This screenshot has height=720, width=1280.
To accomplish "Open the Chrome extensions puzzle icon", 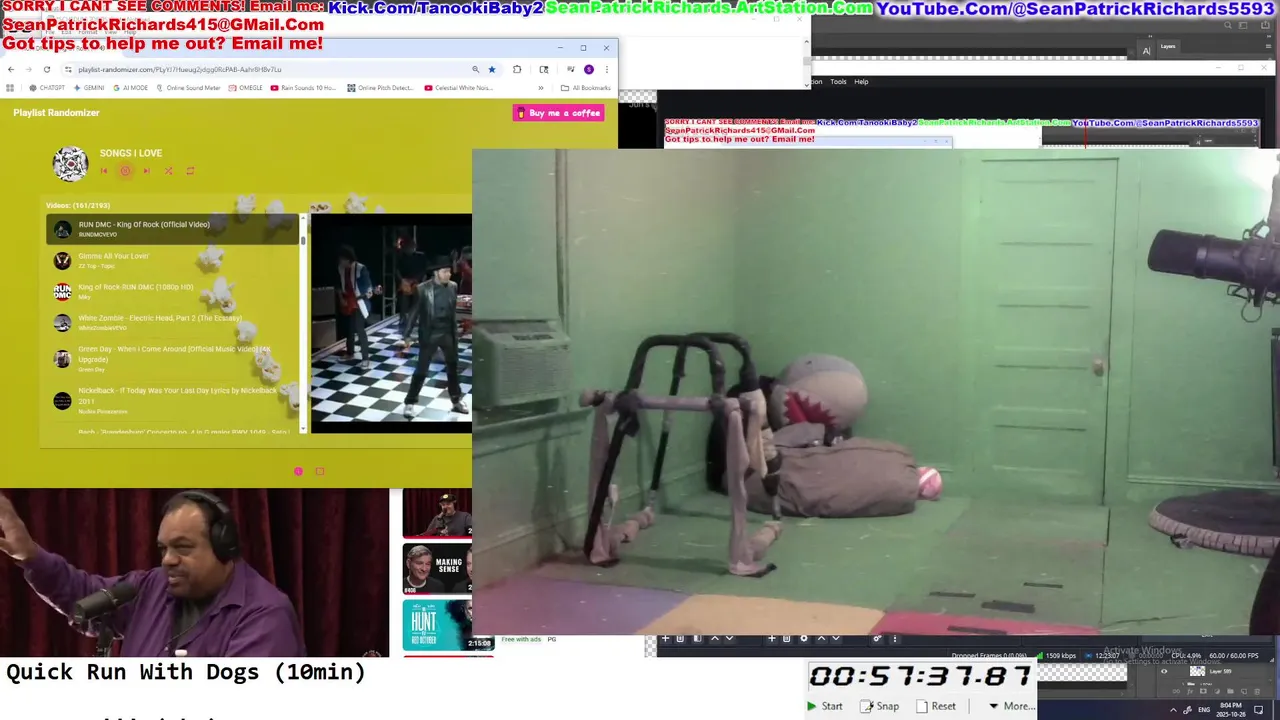I will (517, 69).
